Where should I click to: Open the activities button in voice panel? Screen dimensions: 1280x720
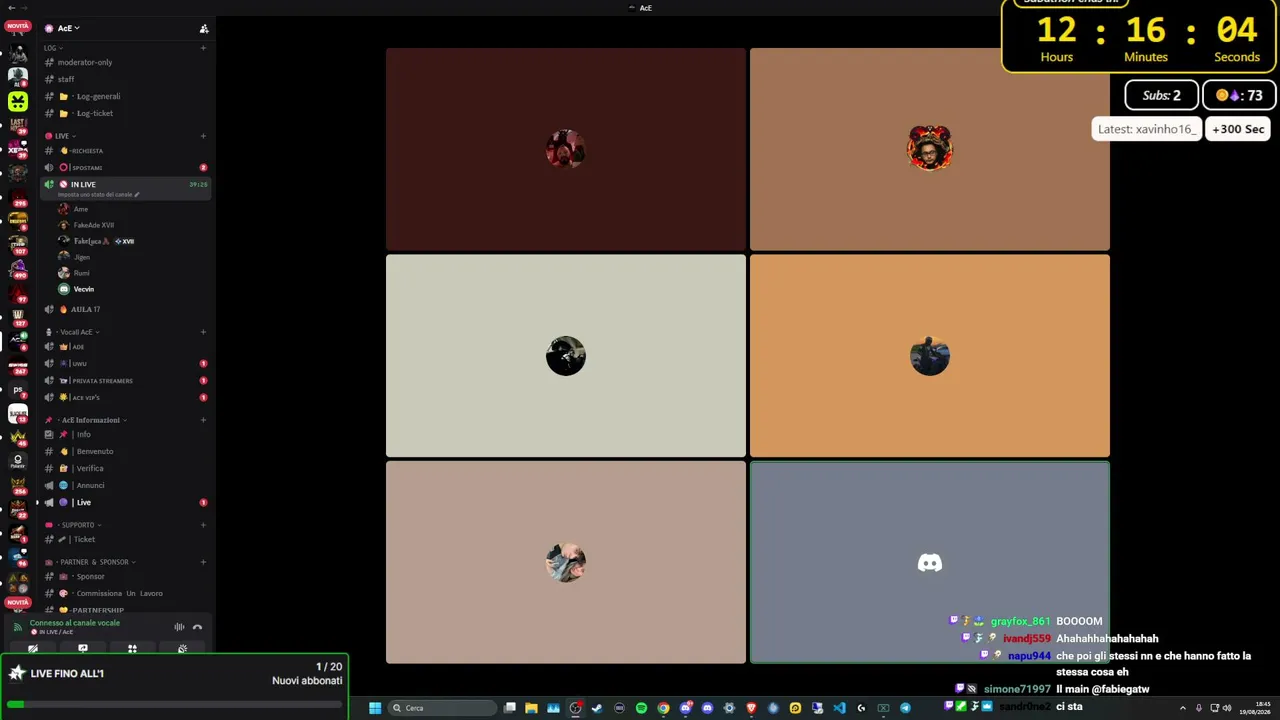point(132,649)
